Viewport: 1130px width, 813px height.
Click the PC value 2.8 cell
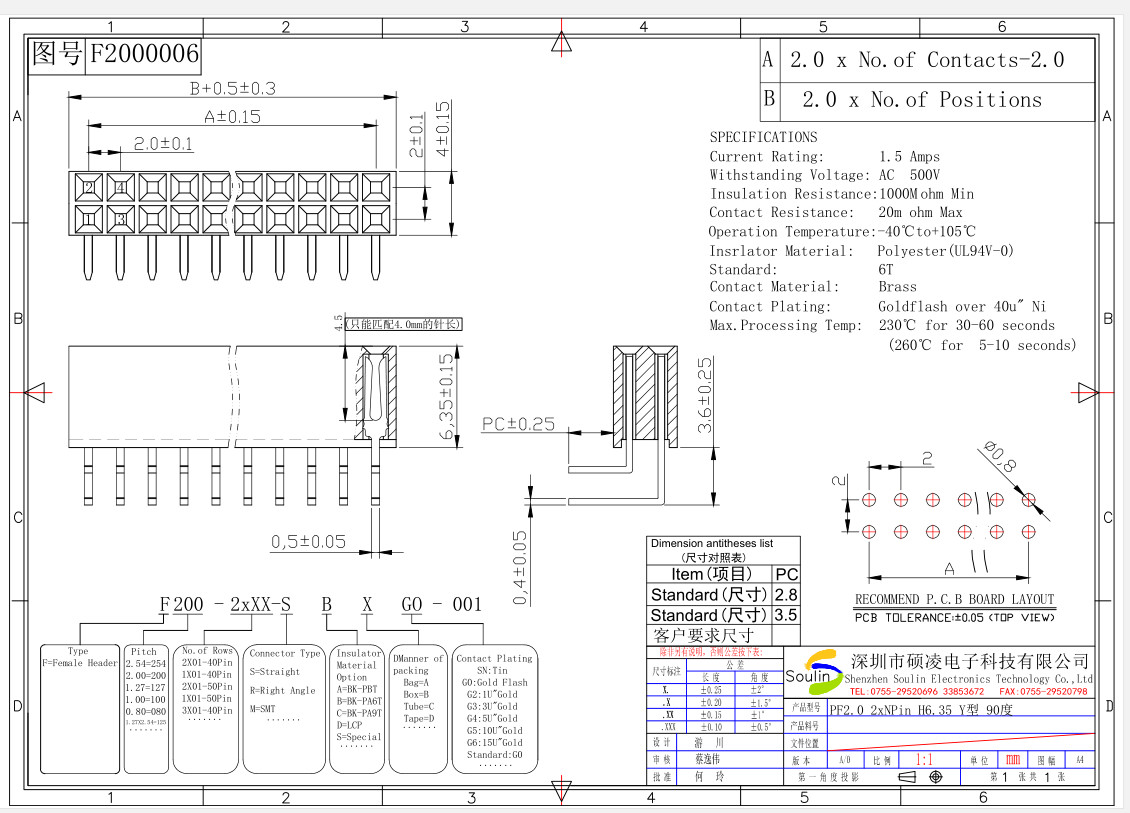(787, 594)
